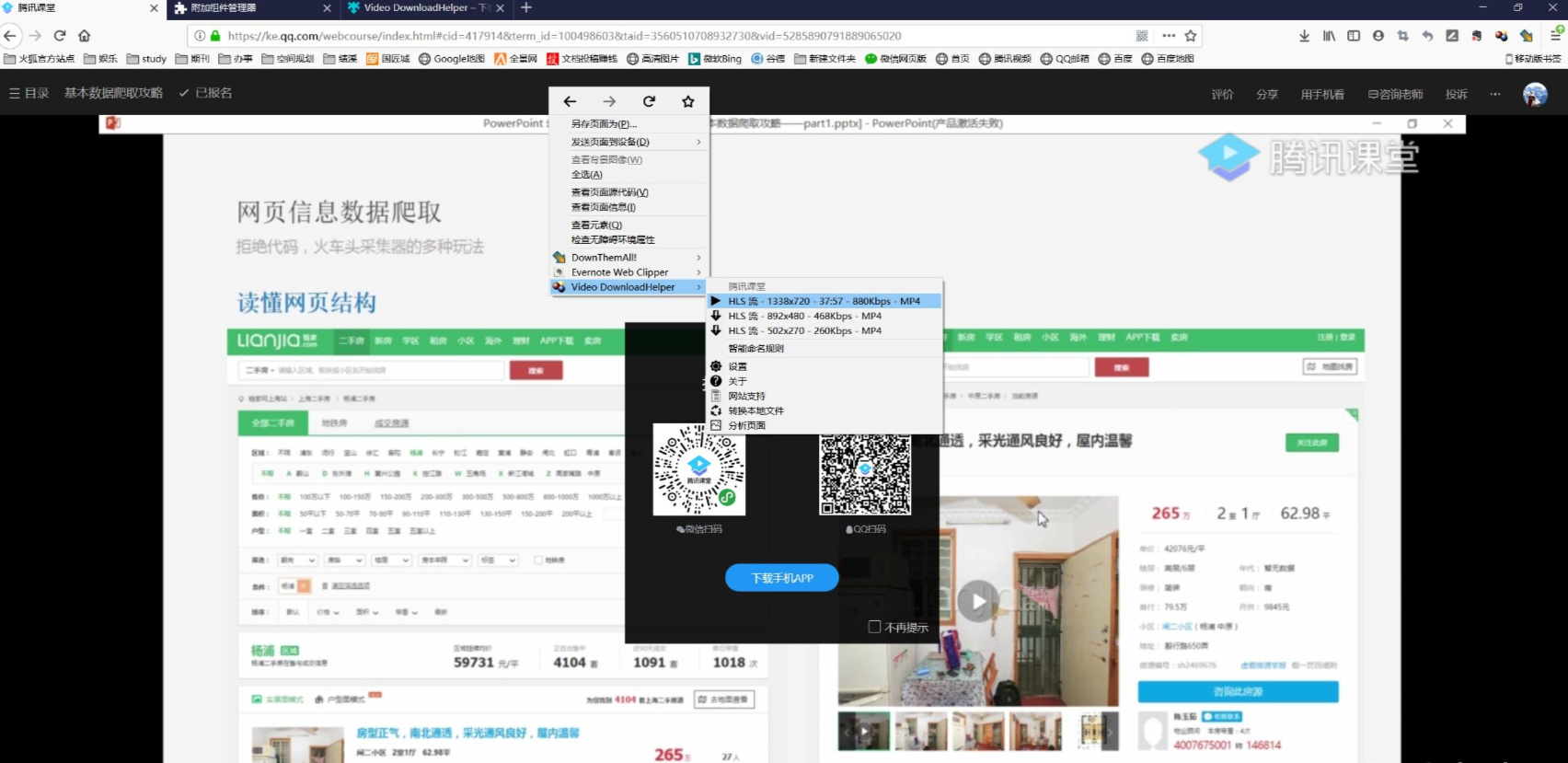
Task: Go to the browser home page icon
Action: pyautogui.click(x=85, y=36)
